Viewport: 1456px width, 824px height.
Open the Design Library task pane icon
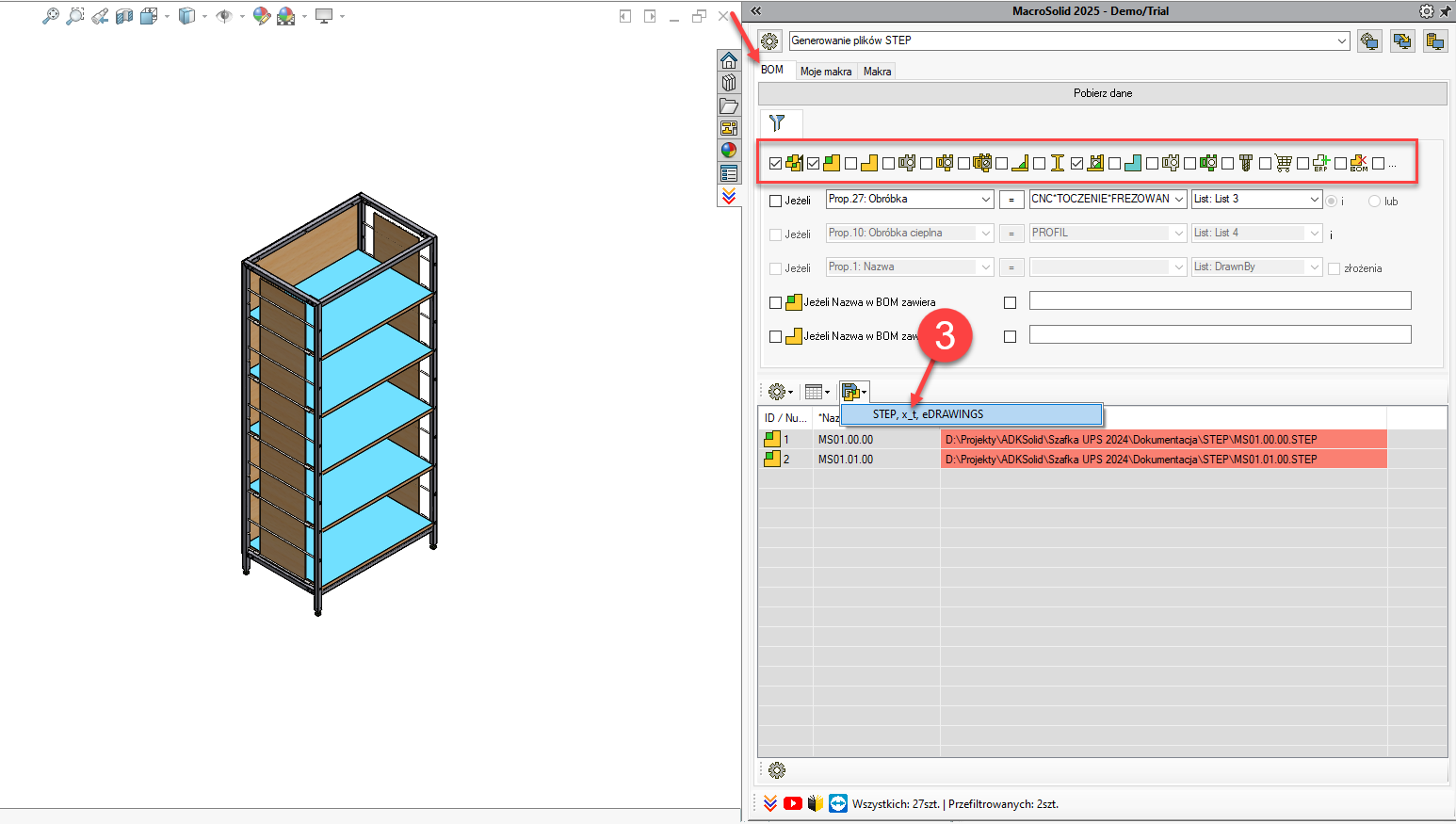[x=729, y=83]
